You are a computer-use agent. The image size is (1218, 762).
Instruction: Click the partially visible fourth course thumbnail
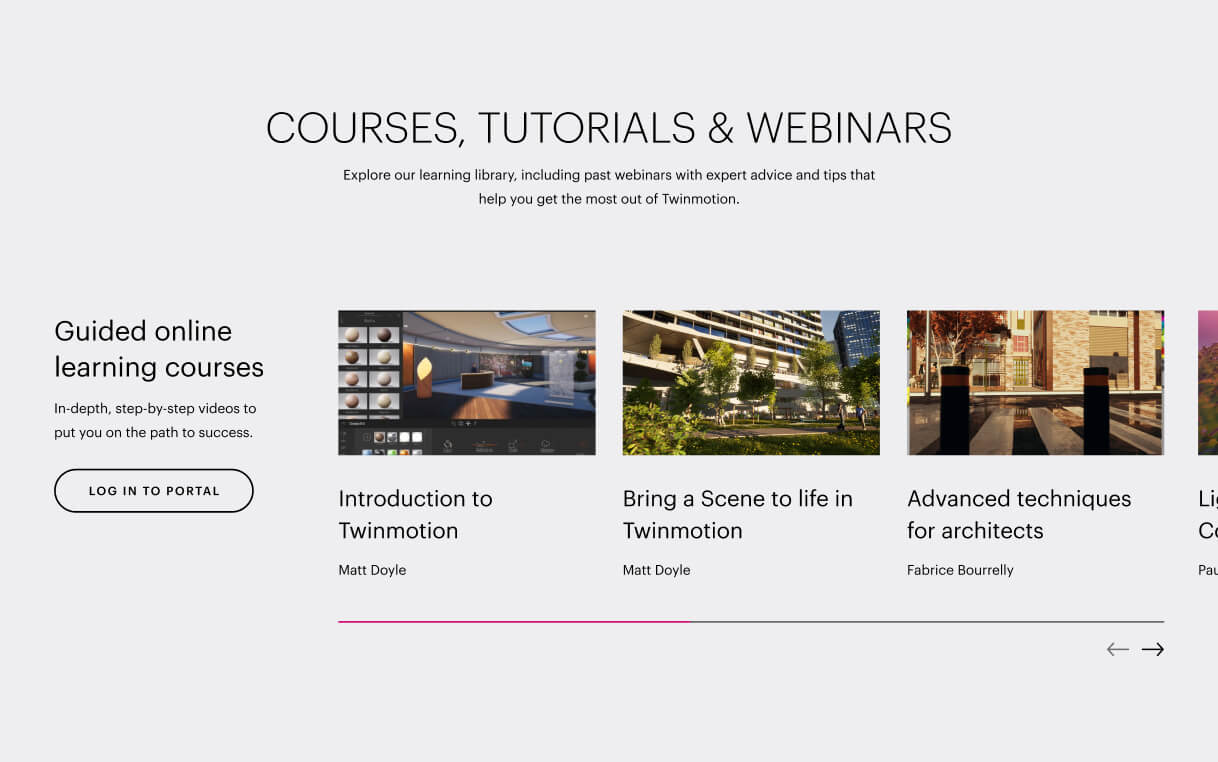click(1207, 382)
